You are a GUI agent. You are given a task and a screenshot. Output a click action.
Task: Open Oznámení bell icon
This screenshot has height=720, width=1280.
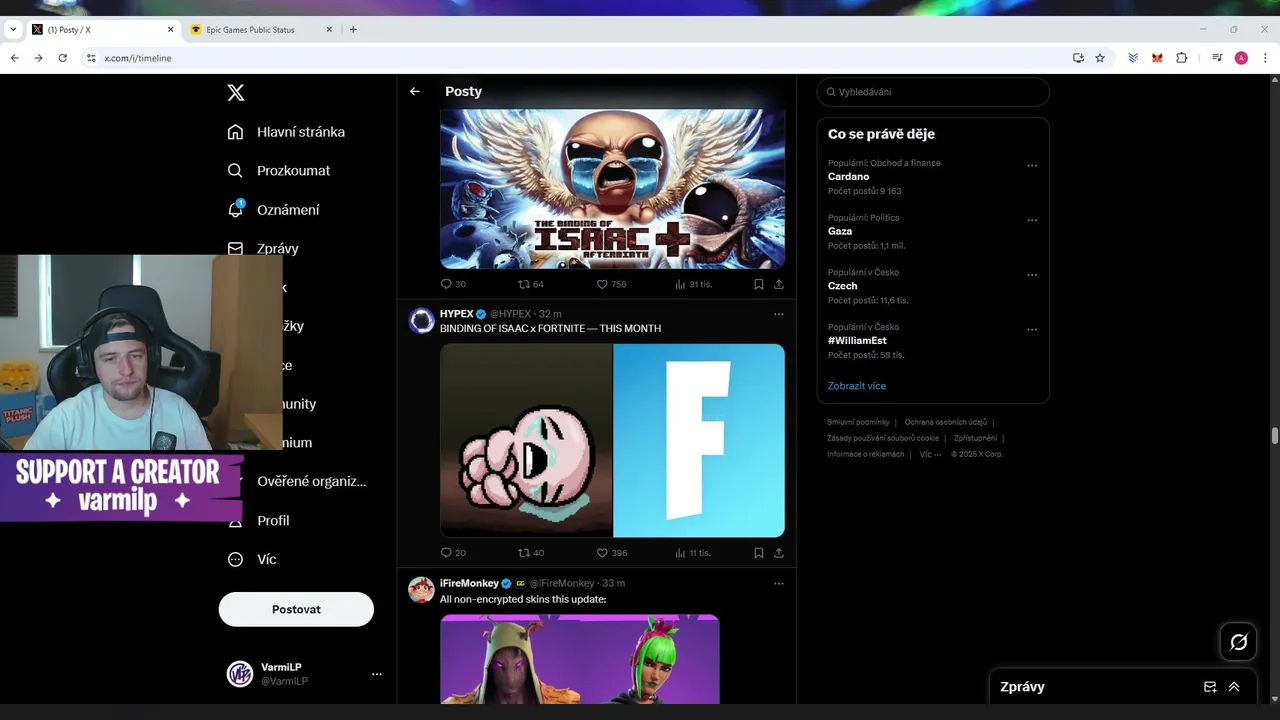click(236, 209)
